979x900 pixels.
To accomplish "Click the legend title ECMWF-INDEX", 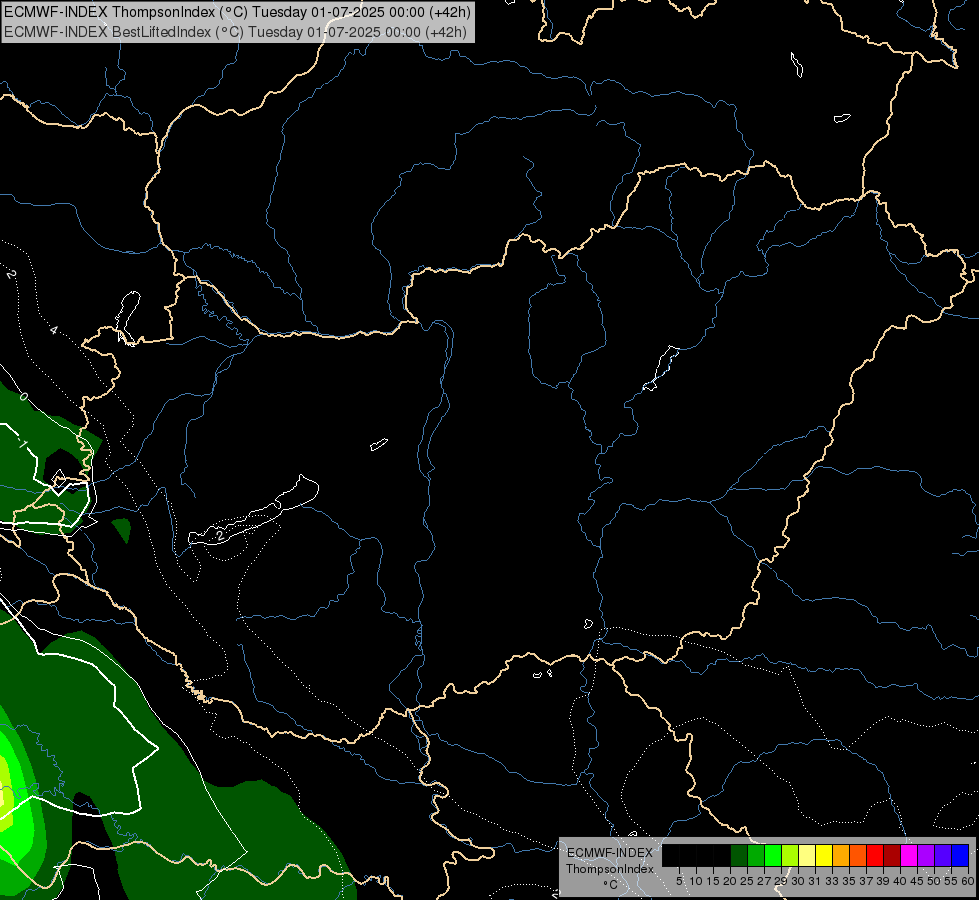I will coord(610,853).
